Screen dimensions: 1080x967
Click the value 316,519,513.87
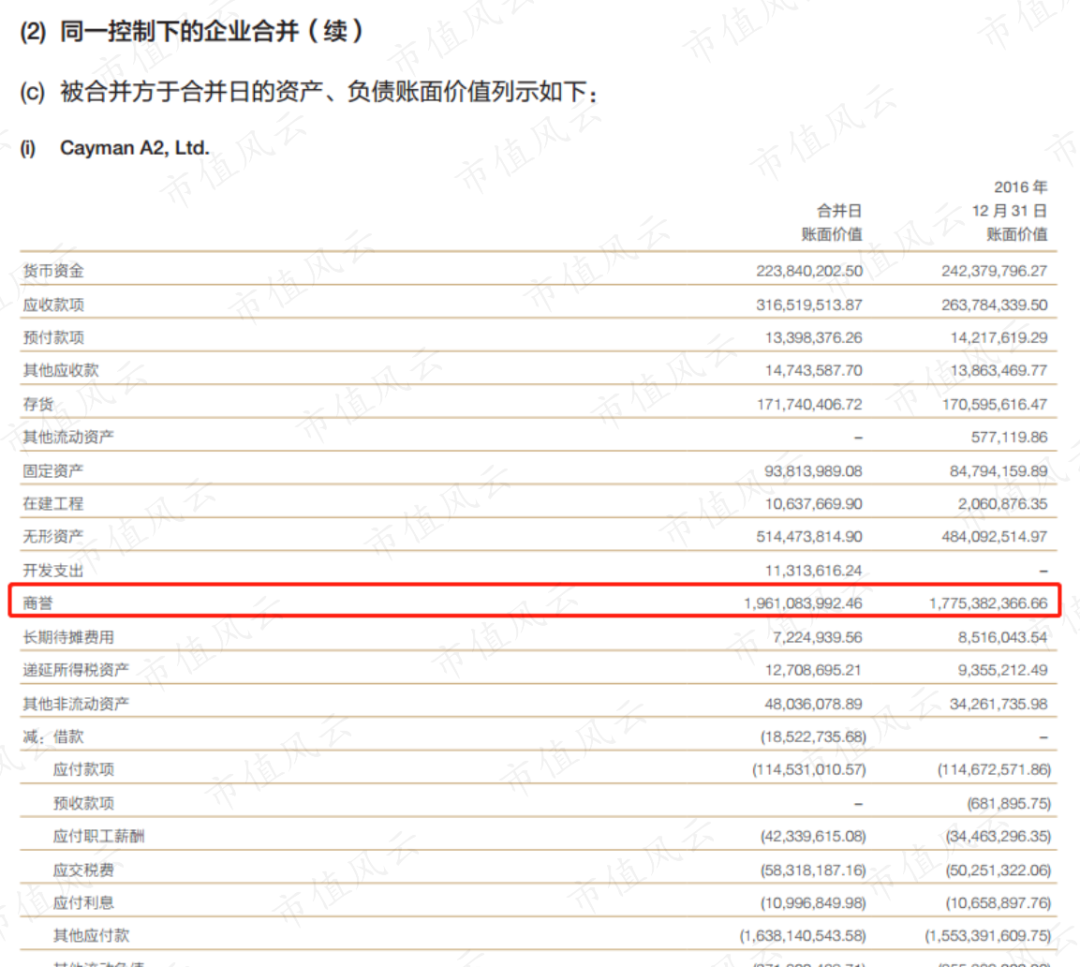(x=809, y=304)
